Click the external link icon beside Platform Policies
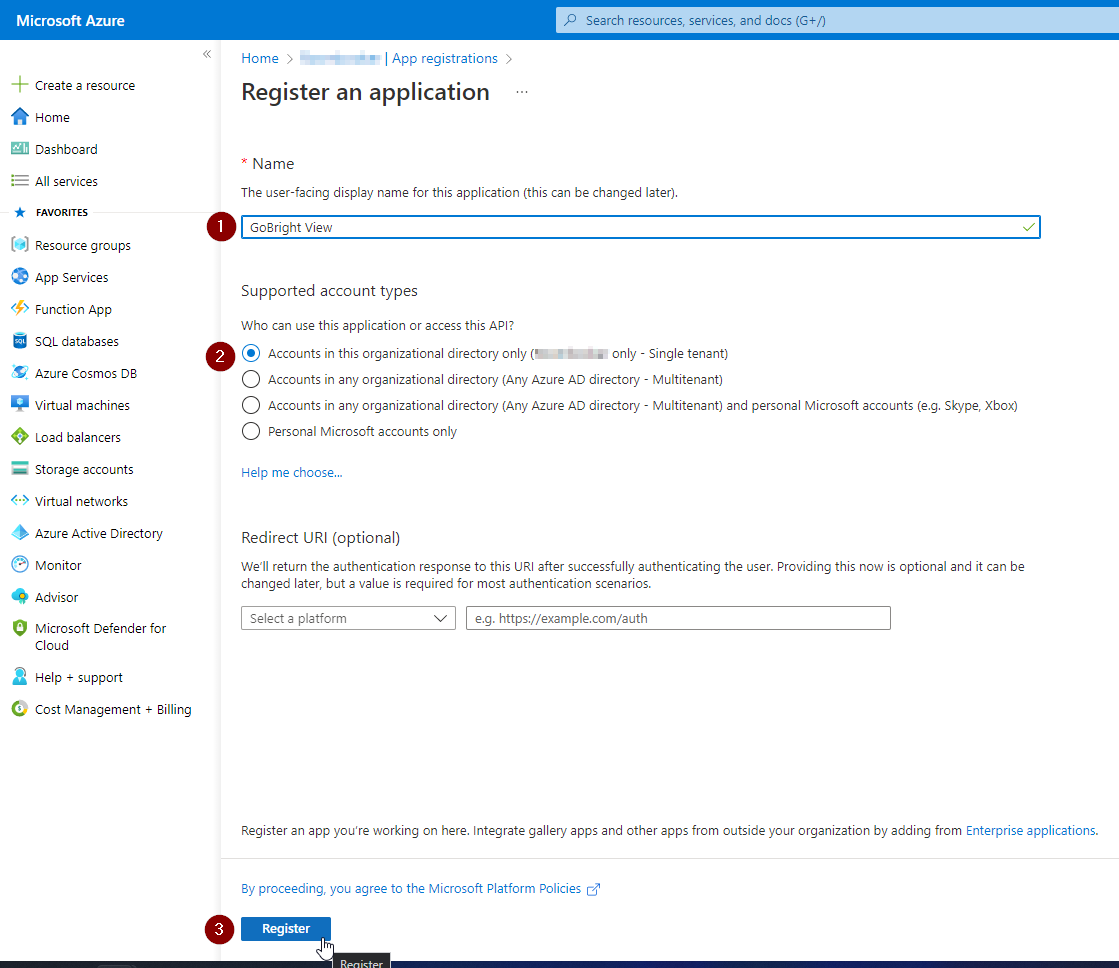1119x968 pixels. coord(593,889)
